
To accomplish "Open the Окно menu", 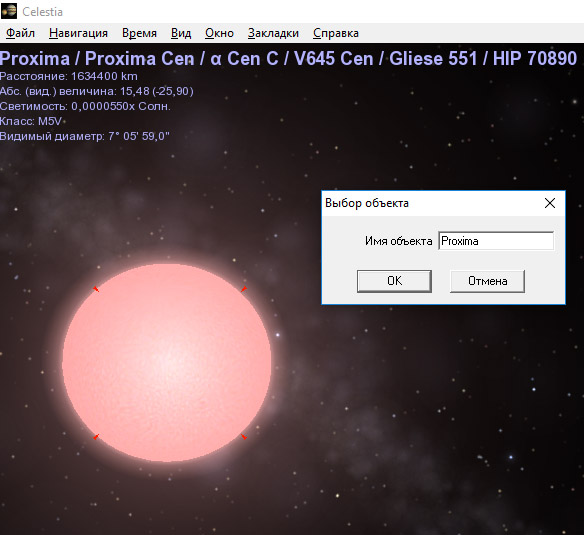I will [x=219, y=33].
